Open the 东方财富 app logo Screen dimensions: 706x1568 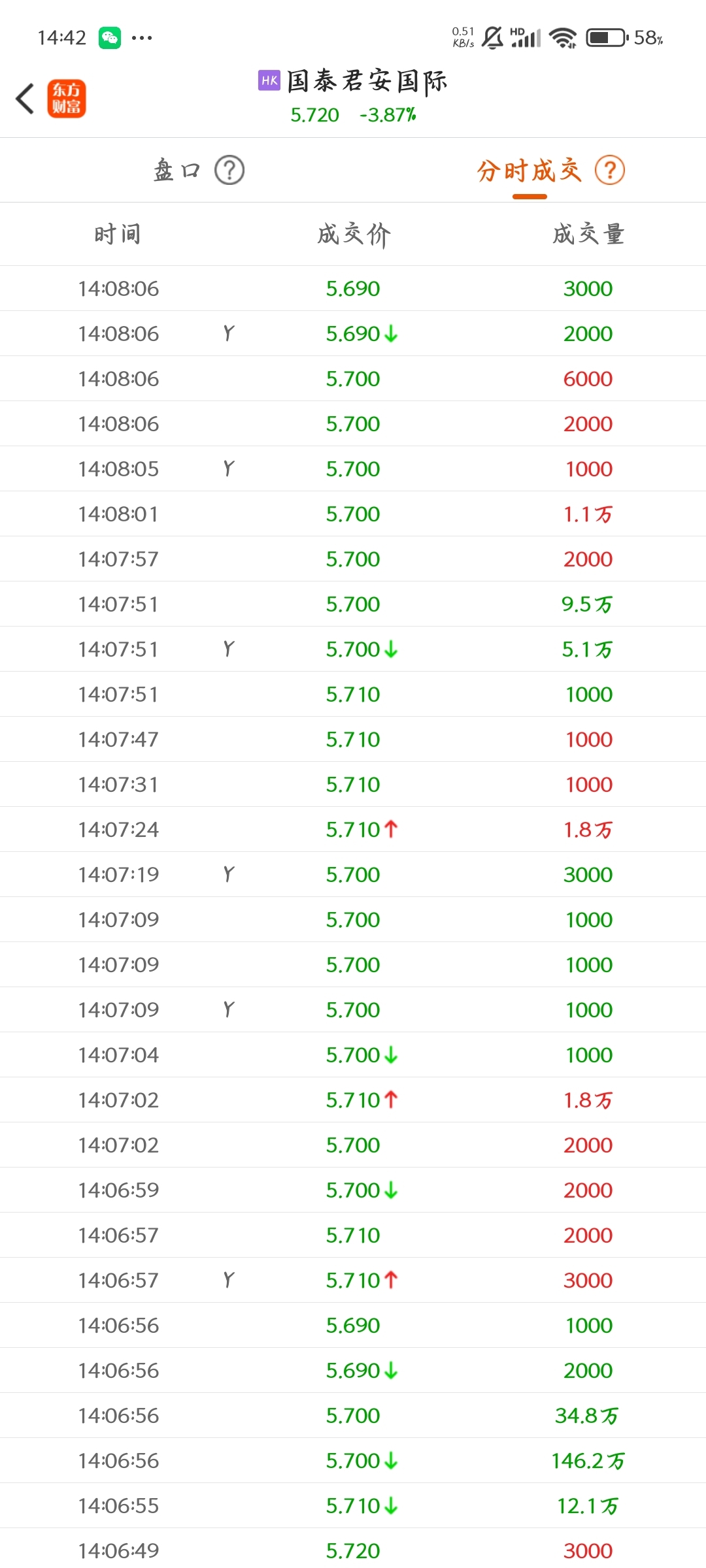click(x=66, y=99)
